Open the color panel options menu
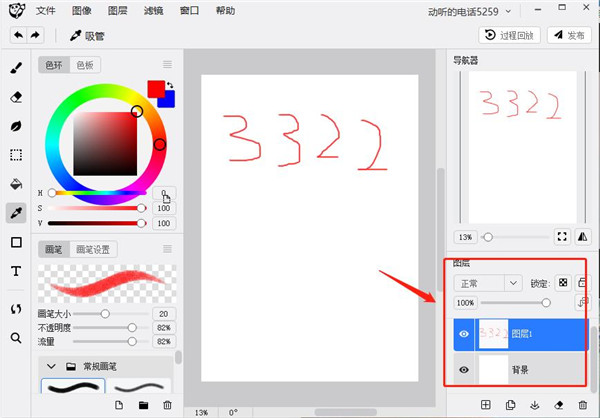This screenshot has height=418, width=600. coord(167,64)
